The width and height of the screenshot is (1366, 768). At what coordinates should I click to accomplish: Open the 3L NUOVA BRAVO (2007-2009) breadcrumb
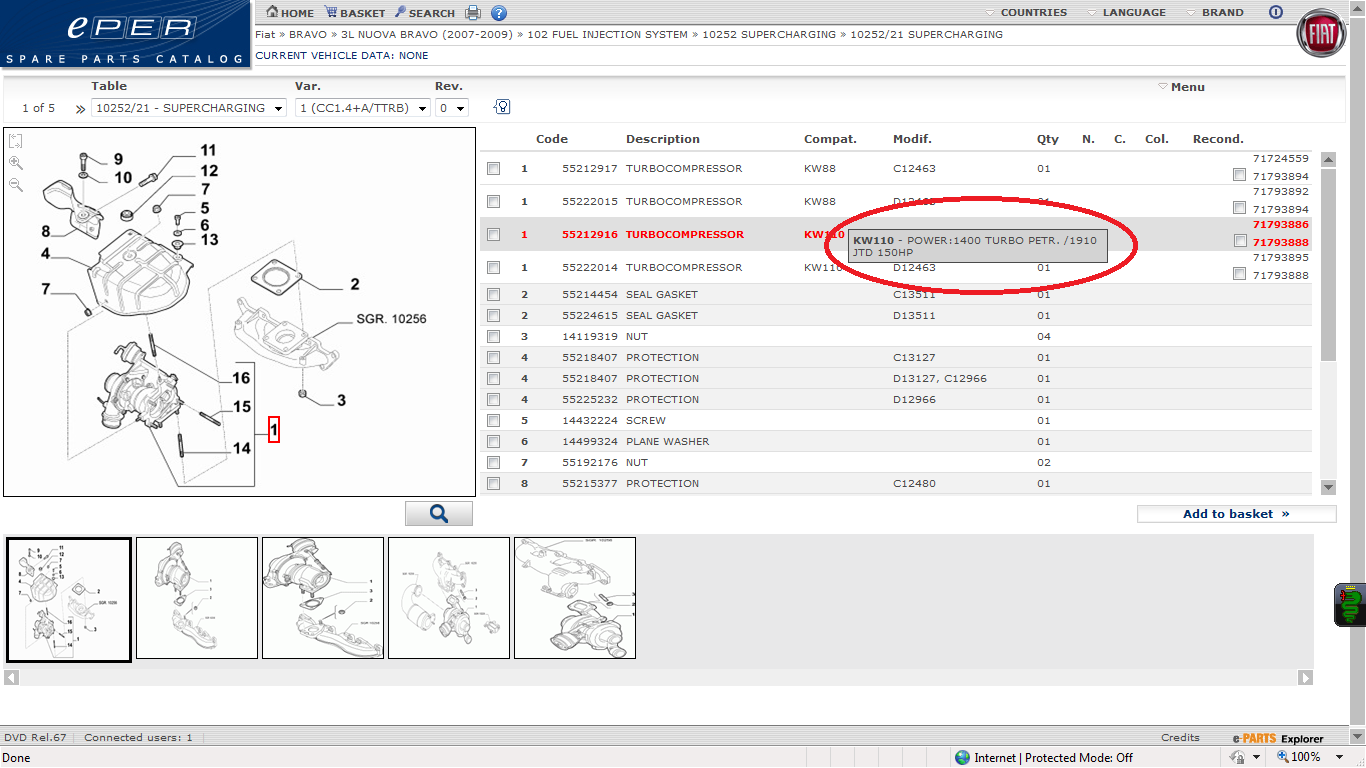[x=427, y=34]
